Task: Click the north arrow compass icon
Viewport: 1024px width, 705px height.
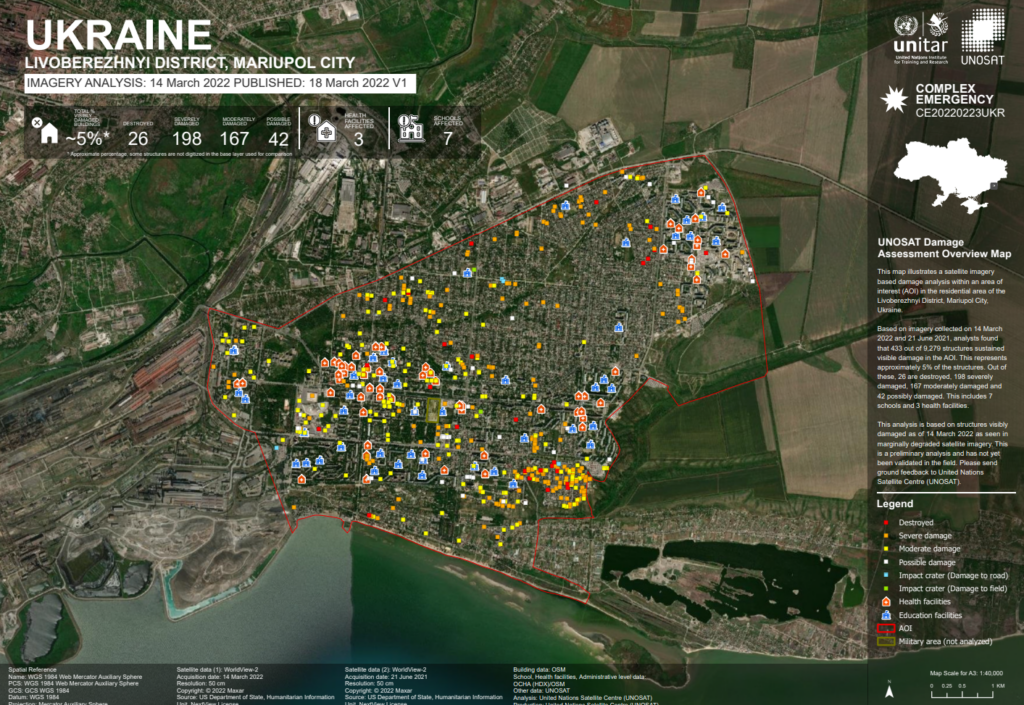Action: pos(889,690)
